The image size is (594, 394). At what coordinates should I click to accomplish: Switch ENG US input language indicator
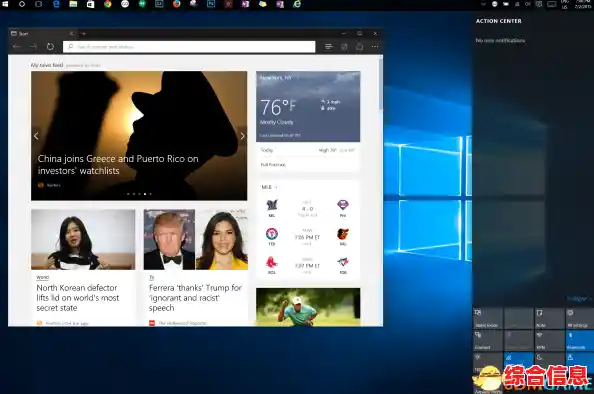(x=564, y=4)
